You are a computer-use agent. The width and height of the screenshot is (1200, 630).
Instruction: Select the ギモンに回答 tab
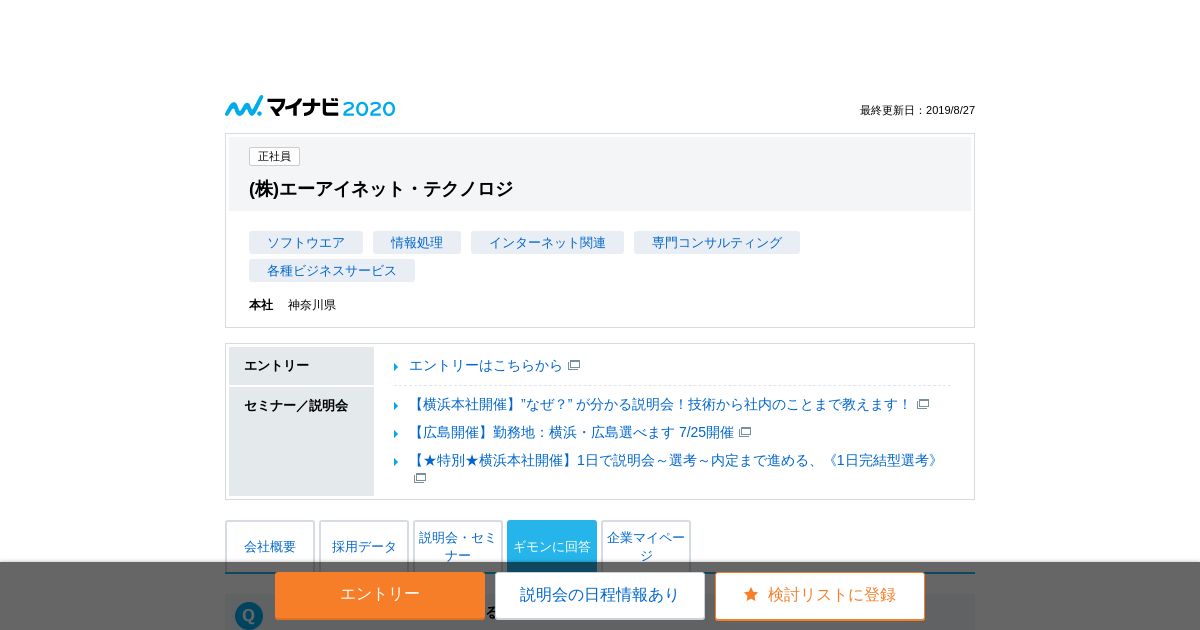coord(552,546)
